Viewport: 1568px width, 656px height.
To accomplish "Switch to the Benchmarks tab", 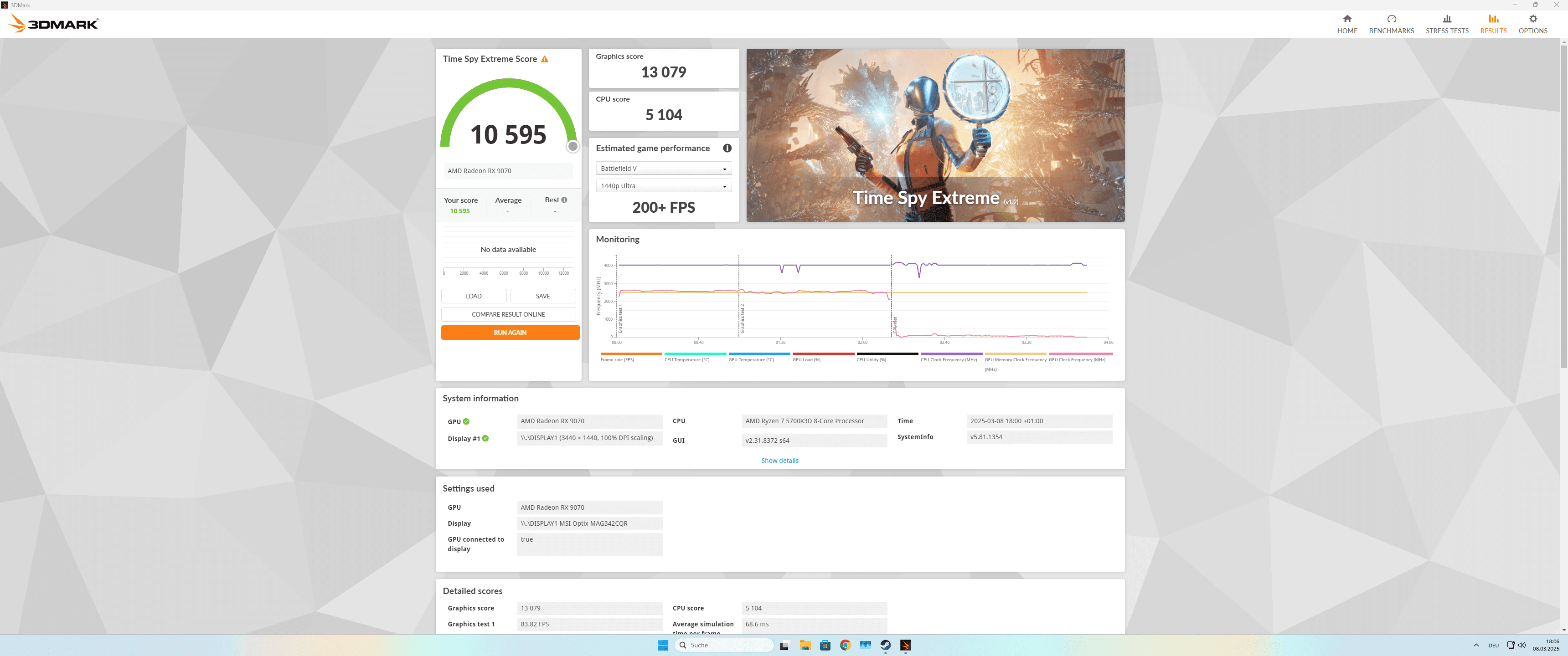I will click(1391, 24).
